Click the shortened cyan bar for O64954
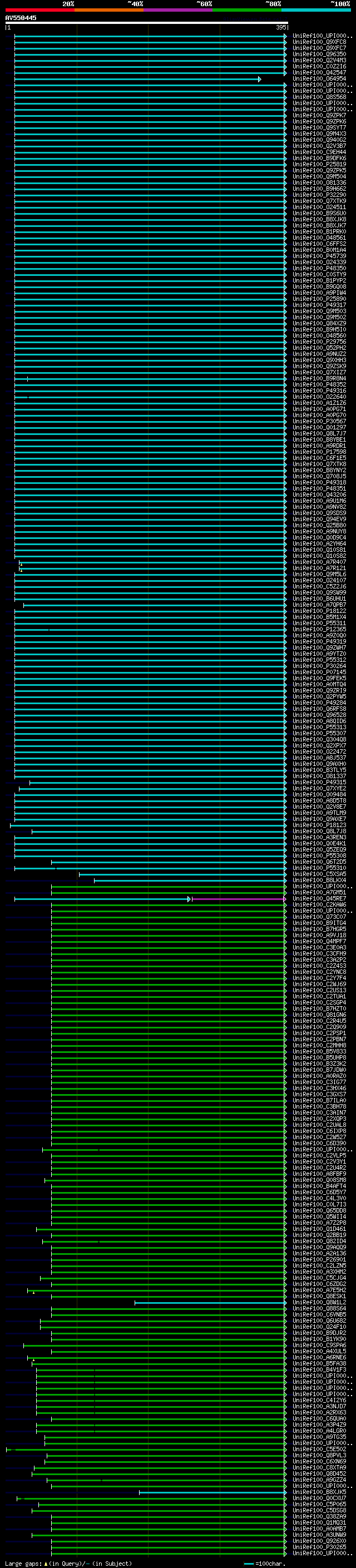 136,79
